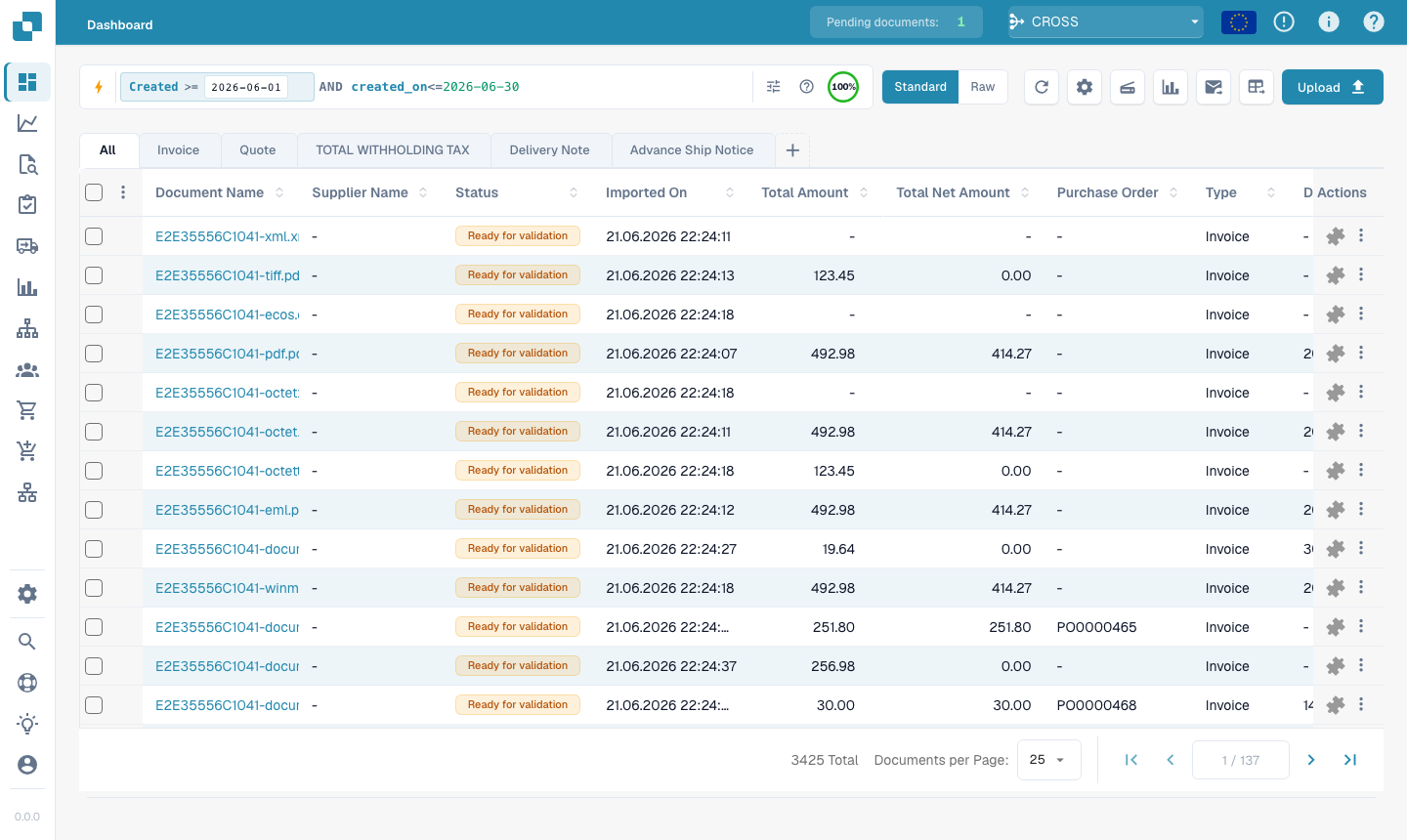
Task: Click the info icon in header
Action: pos(1329,21)
